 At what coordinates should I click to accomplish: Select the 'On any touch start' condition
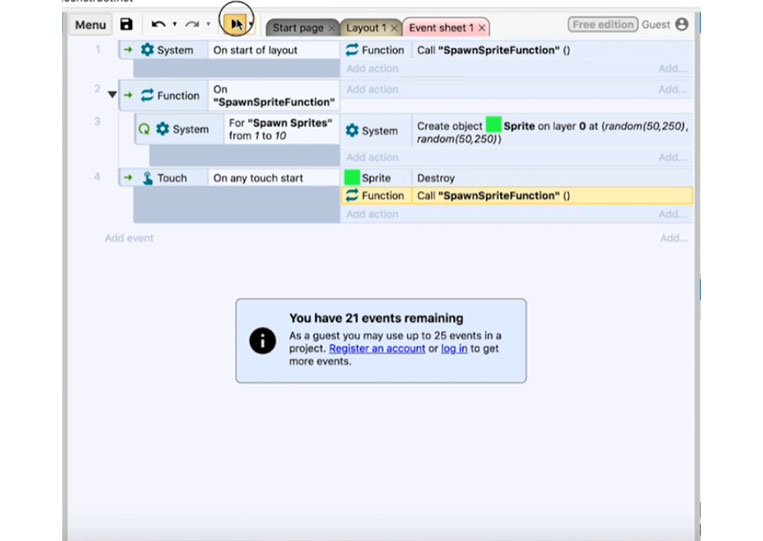coord(274,178)
